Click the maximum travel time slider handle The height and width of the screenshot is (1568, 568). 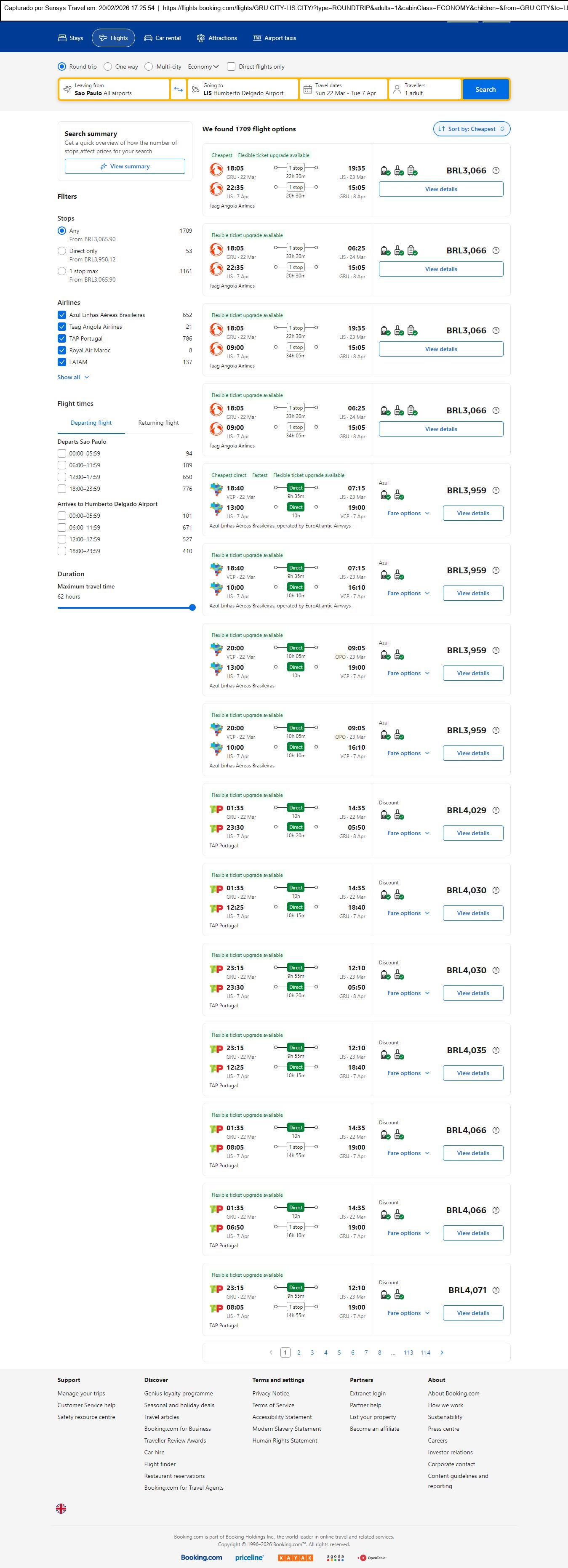(192, 607)
